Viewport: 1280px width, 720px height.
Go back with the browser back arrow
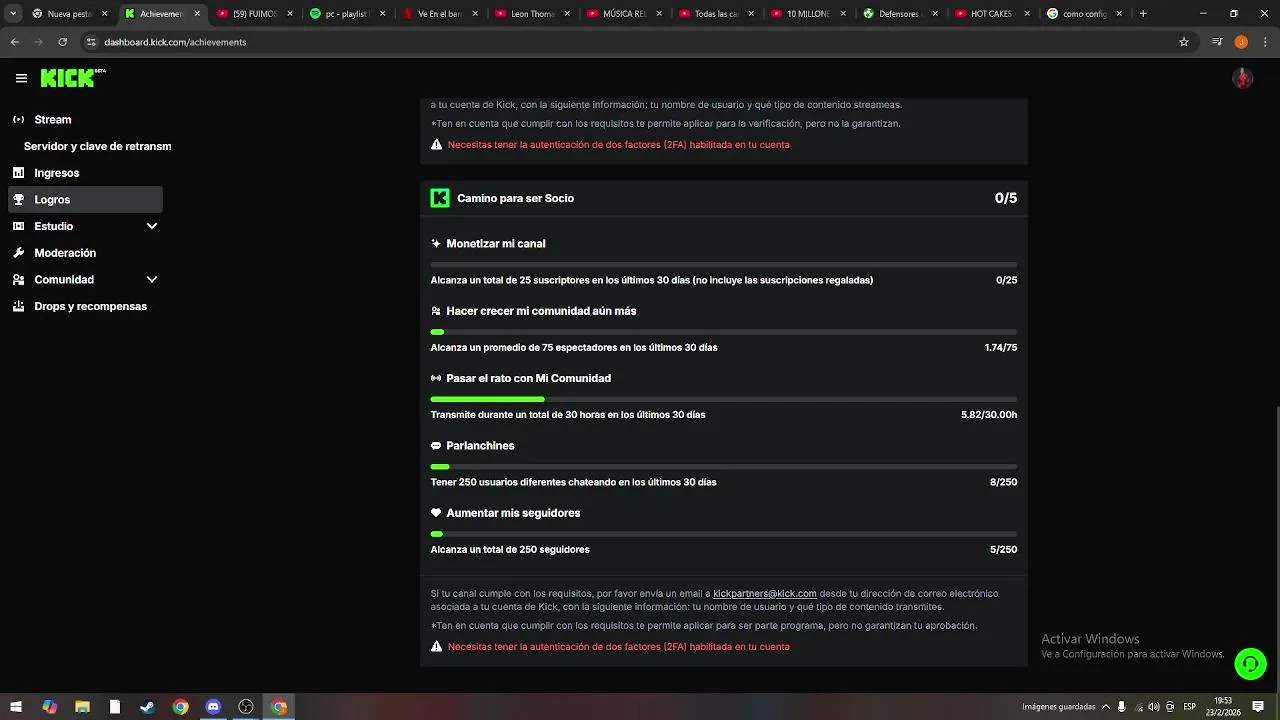point(15,42)
